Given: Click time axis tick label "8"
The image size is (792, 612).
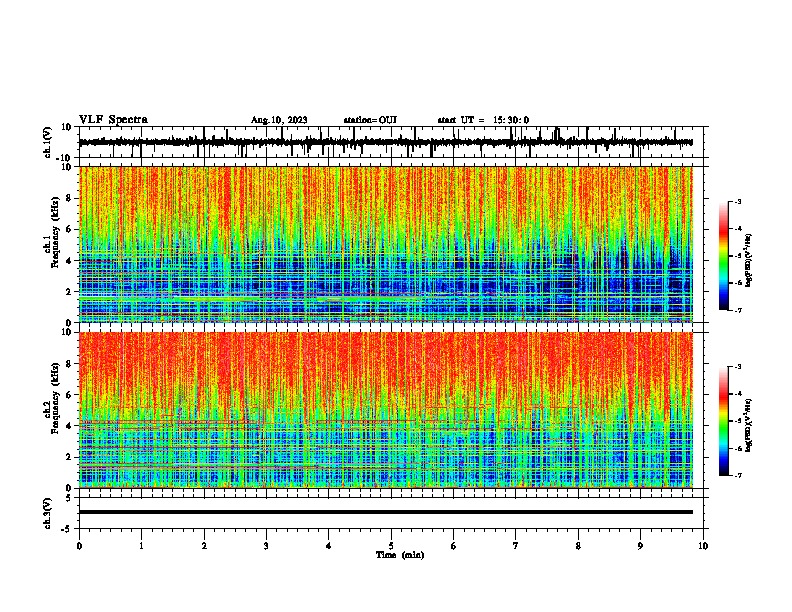Looking at the screenshot, I should tap(578, 546).
